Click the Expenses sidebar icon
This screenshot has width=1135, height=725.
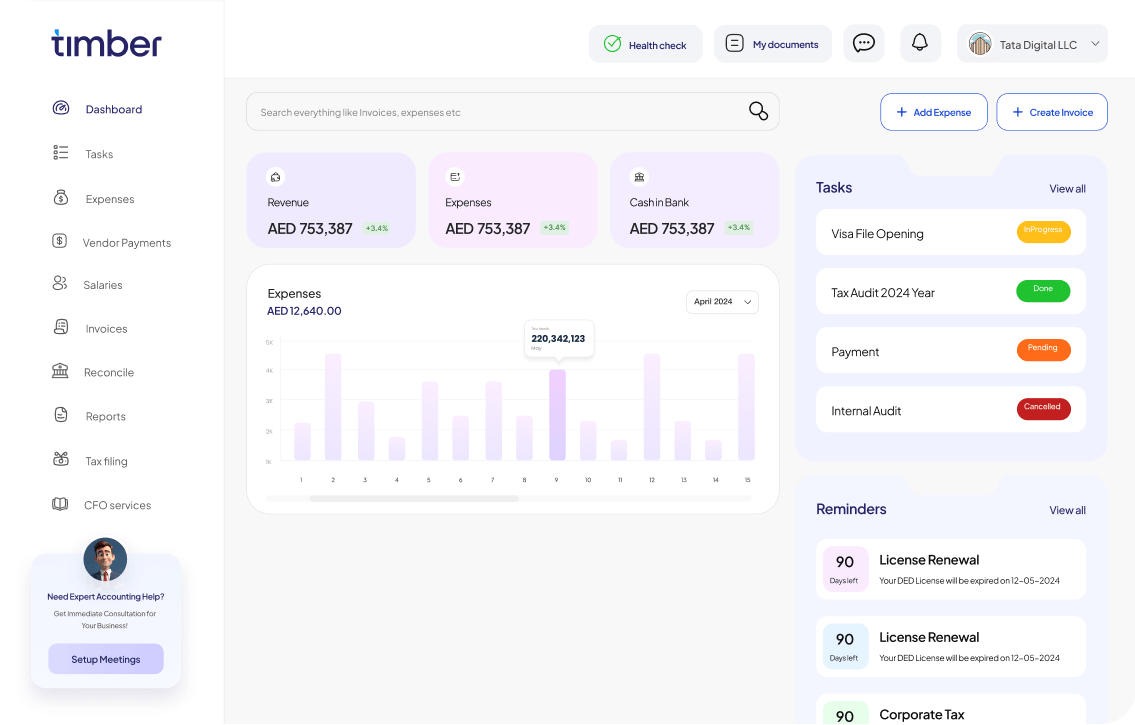[60, 198]
